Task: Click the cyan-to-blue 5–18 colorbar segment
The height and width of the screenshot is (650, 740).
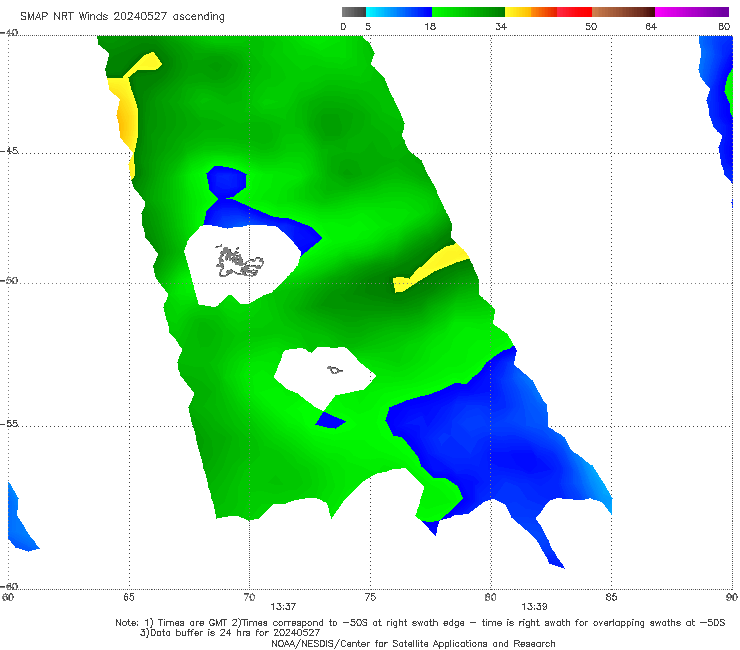Action: (x=399, y=12)
